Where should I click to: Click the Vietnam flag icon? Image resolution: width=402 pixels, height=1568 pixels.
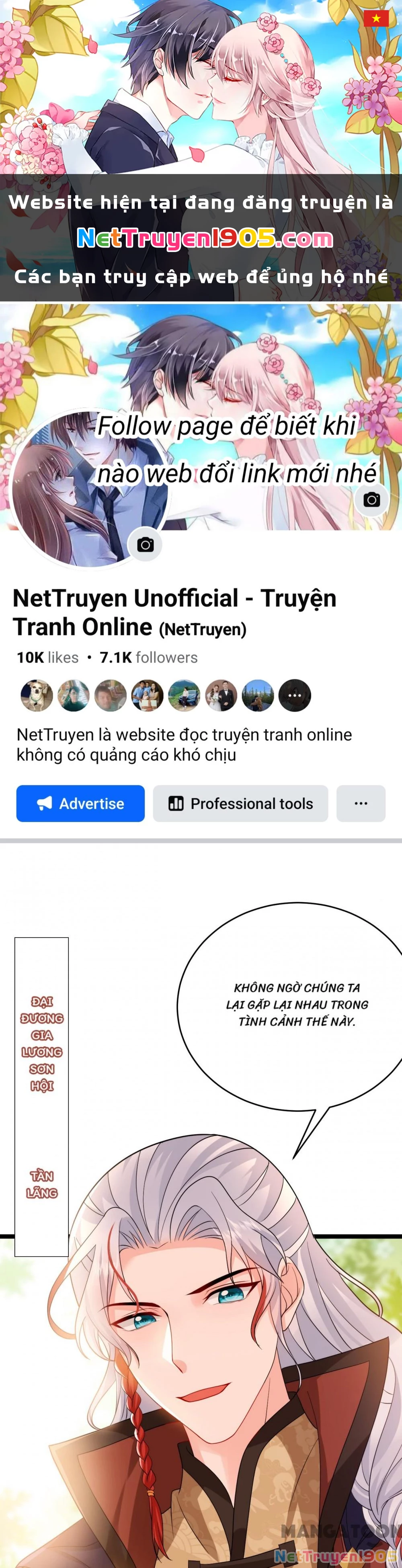tap(376, 18)
